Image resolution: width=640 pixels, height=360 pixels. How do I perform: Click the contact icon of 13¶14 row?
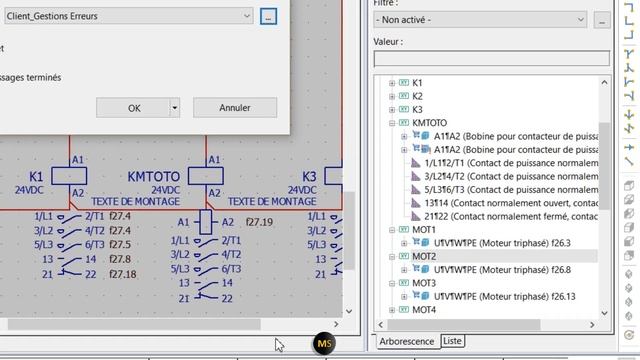click(x=416, y=203)
